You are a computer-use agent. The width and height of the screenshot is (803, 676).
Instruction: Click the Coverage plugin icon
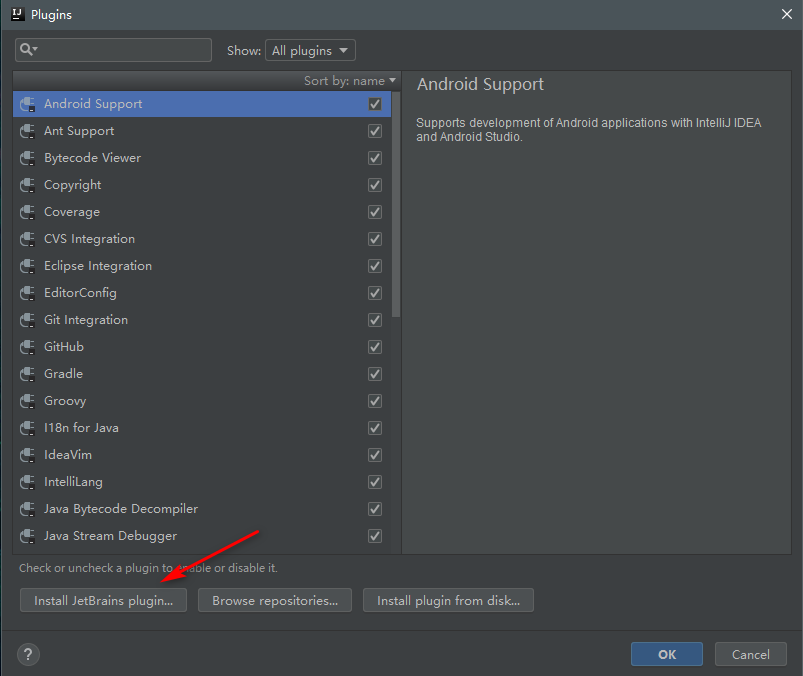click(28, 212)
